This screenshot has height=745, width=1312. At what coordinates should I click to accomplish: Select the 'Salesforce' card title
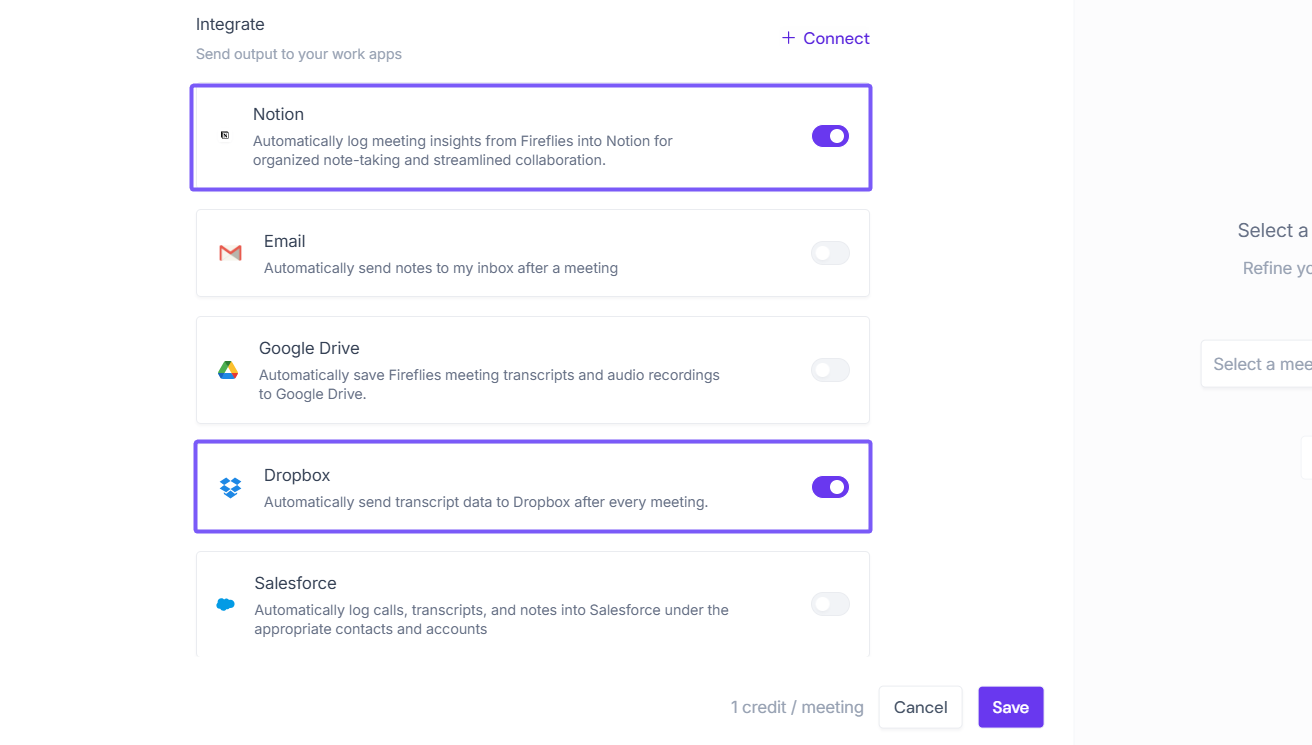click(x=295, y=583)
